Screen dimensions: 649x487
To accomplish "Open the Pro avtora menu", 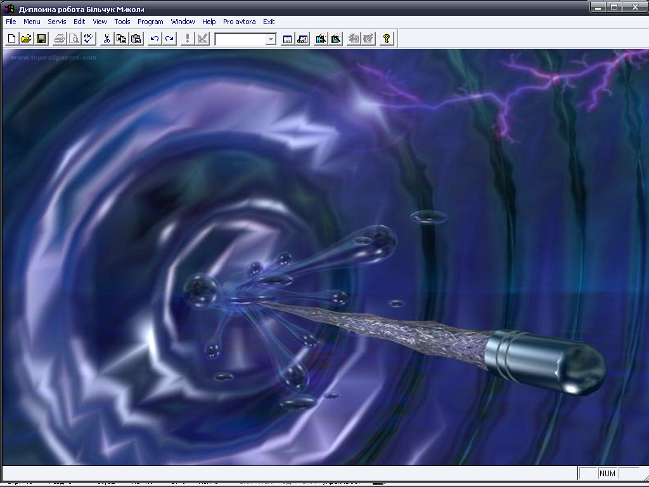I will pos(239,22).
